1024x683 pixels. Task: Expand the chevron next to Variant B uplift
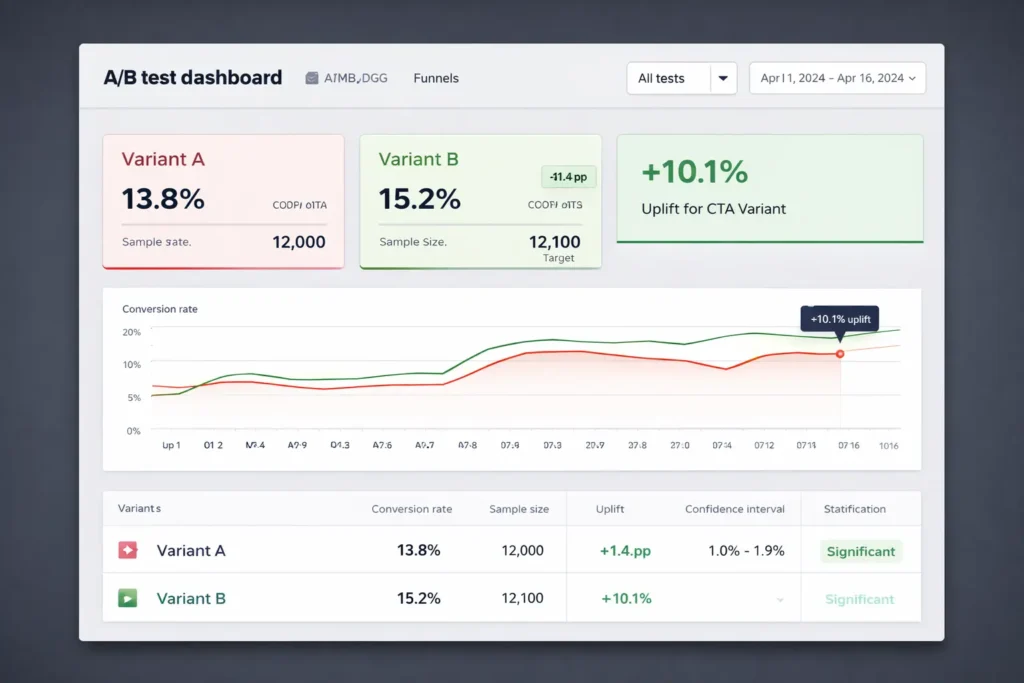click(x=779, y=598)
